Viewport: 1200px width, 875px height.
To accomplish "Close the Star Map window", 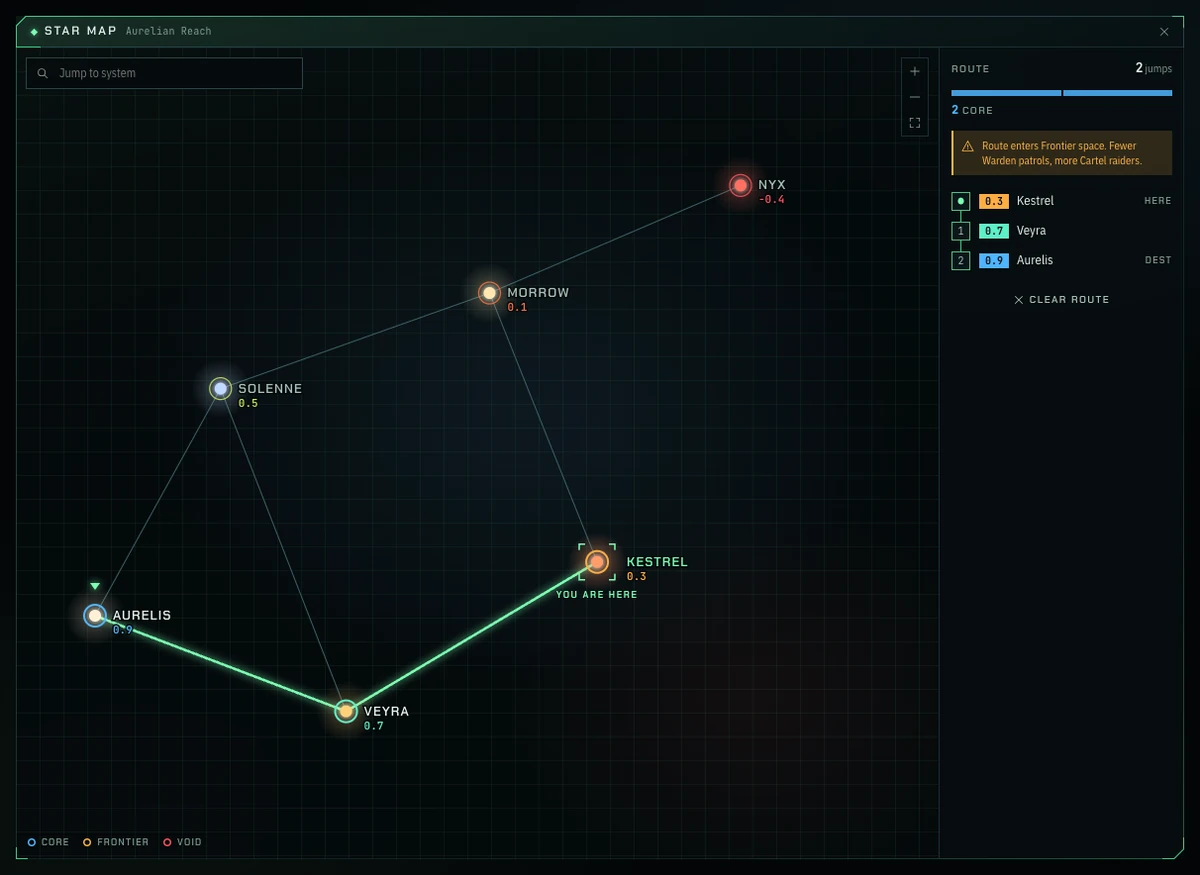I will pyautogui.click(x=1164, y=32).
